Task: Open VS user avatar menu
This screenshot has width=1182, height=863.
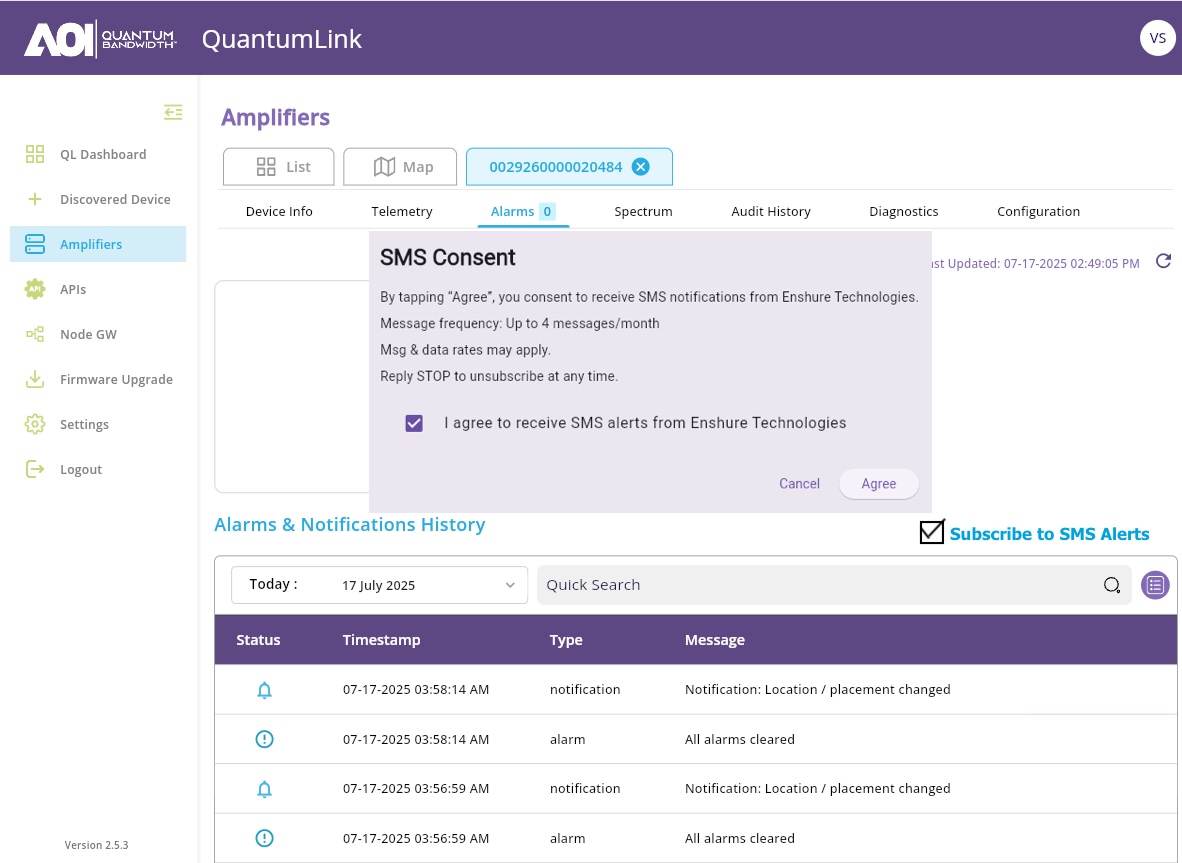Action: 1157,38
